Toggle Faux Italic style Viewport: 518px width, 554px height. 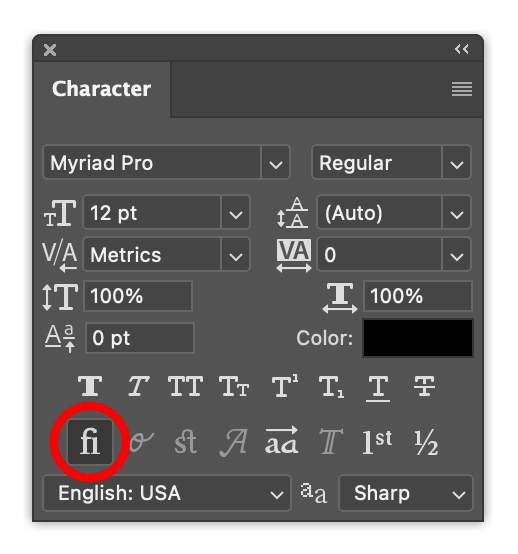138,386
